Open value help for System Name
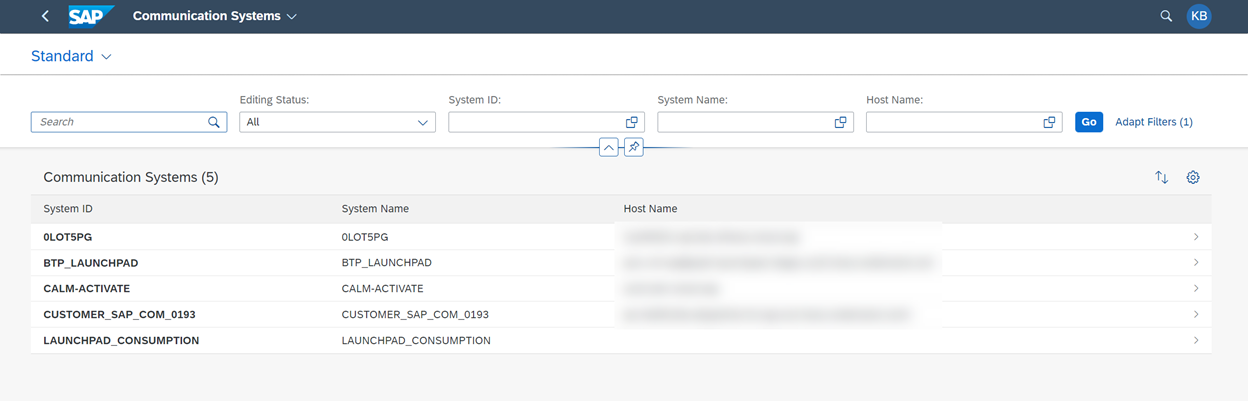The height and width of the screenshot is (401, 1248). pyautogui.click(x=841, y=122)
